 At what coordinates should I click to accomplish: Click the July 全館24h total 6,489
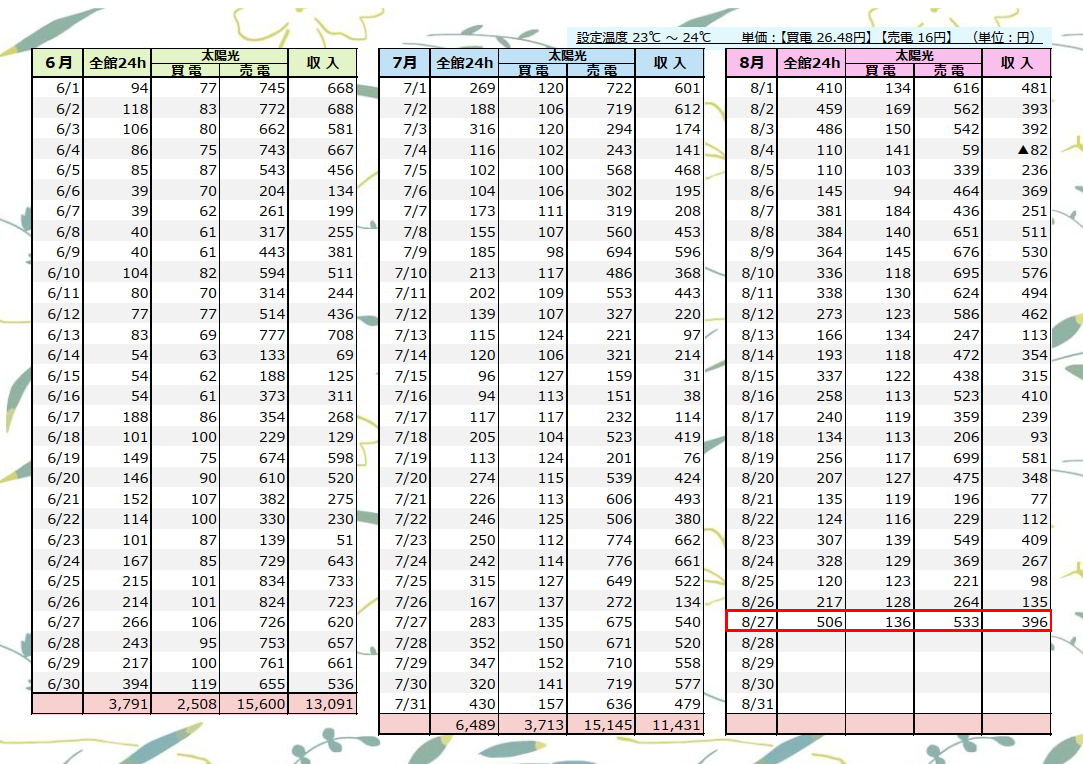(464, 725)
